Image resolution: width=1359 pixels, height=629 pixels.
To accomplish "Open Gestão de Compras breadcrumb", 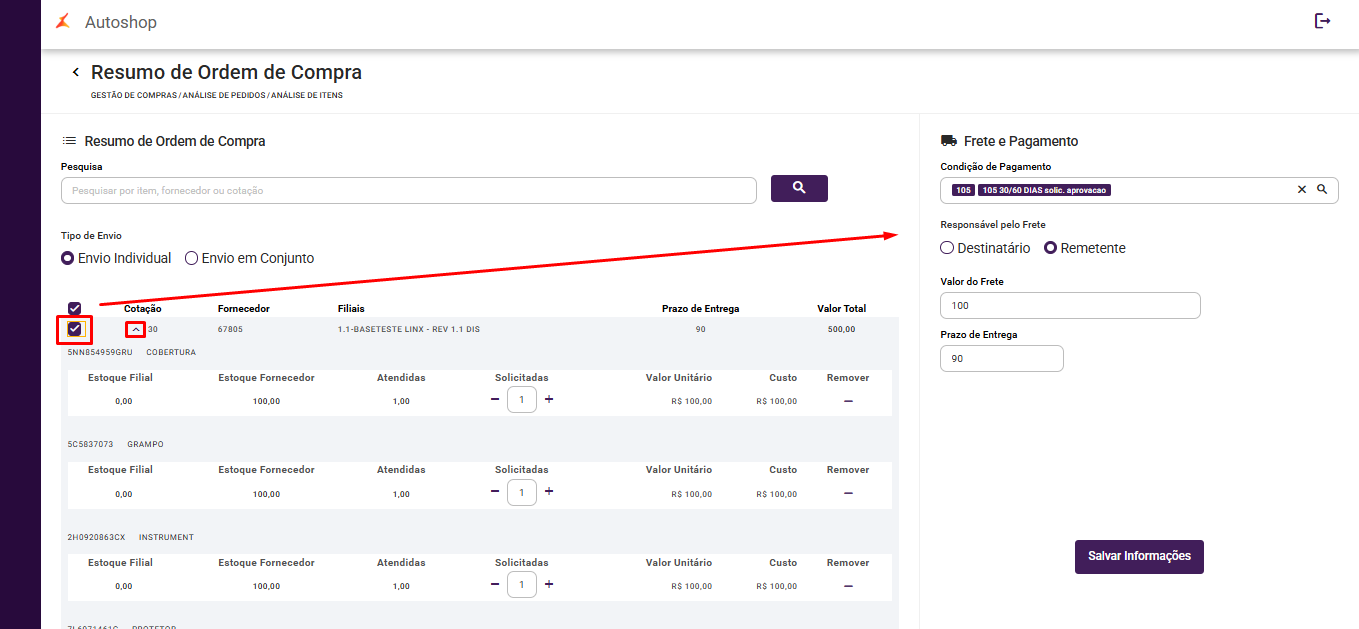I will (134, 96).
